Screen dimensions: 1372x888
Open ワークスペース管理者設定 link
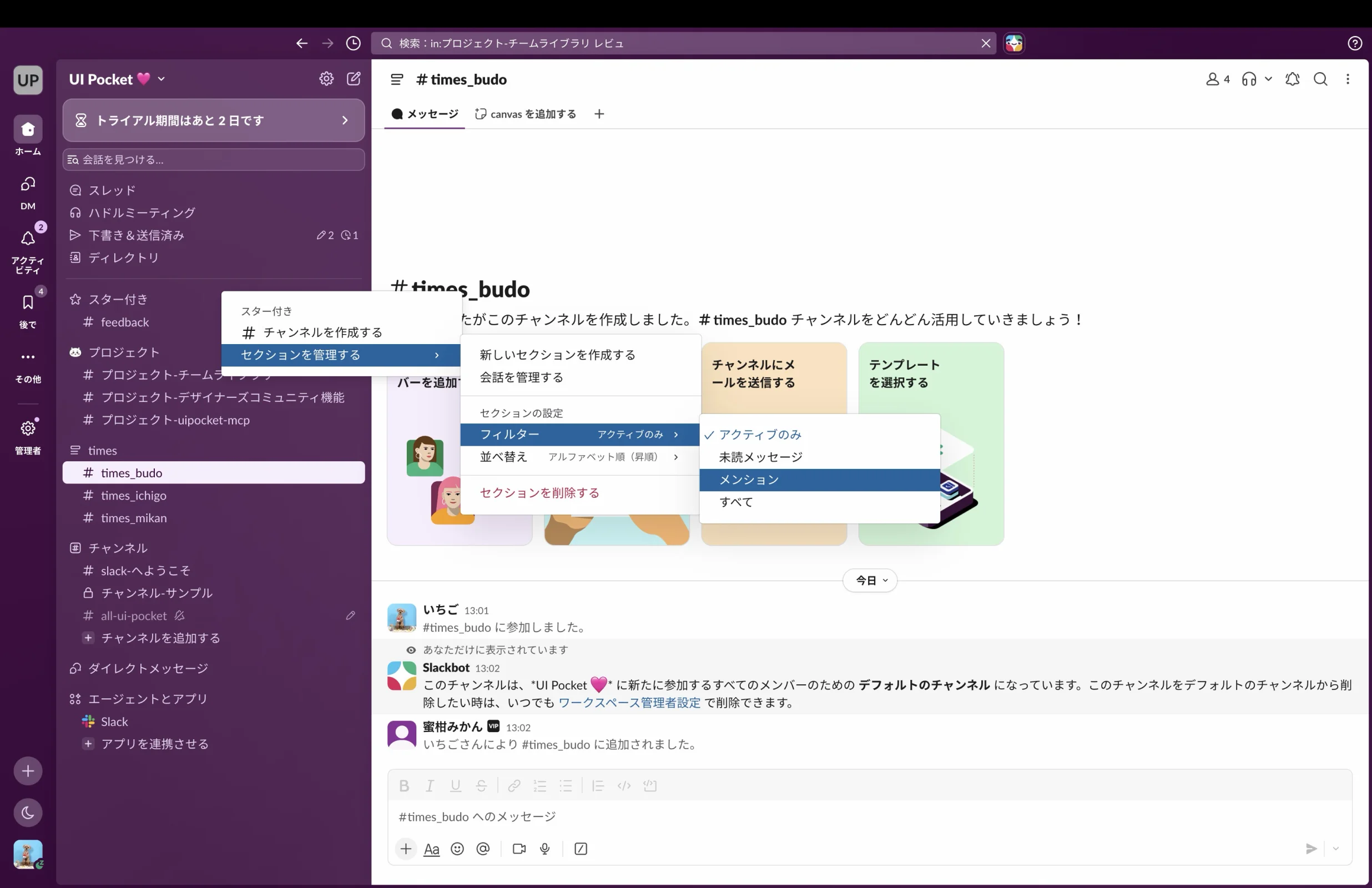[x=629, y=702]
